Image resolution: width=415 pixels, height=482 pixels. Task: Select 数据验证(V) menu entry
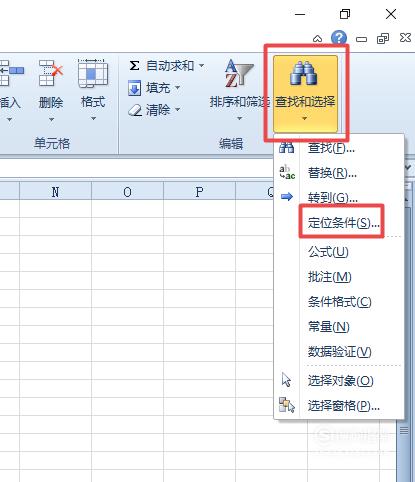[x=339, y=352]
